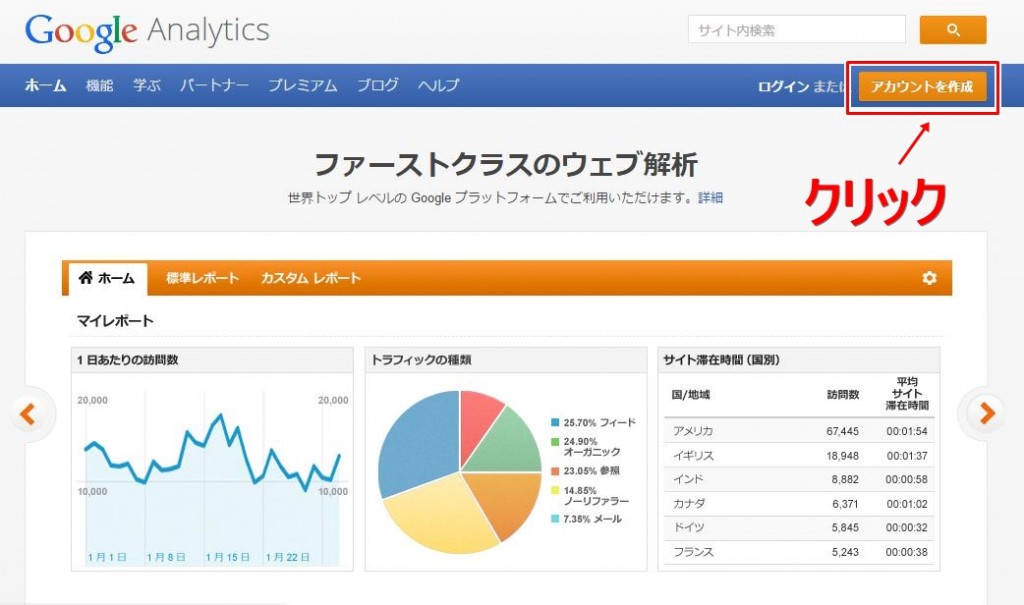This screenshot has width=1024, height=605.
Task: Click the マイレポート heading
Action: 115,321
